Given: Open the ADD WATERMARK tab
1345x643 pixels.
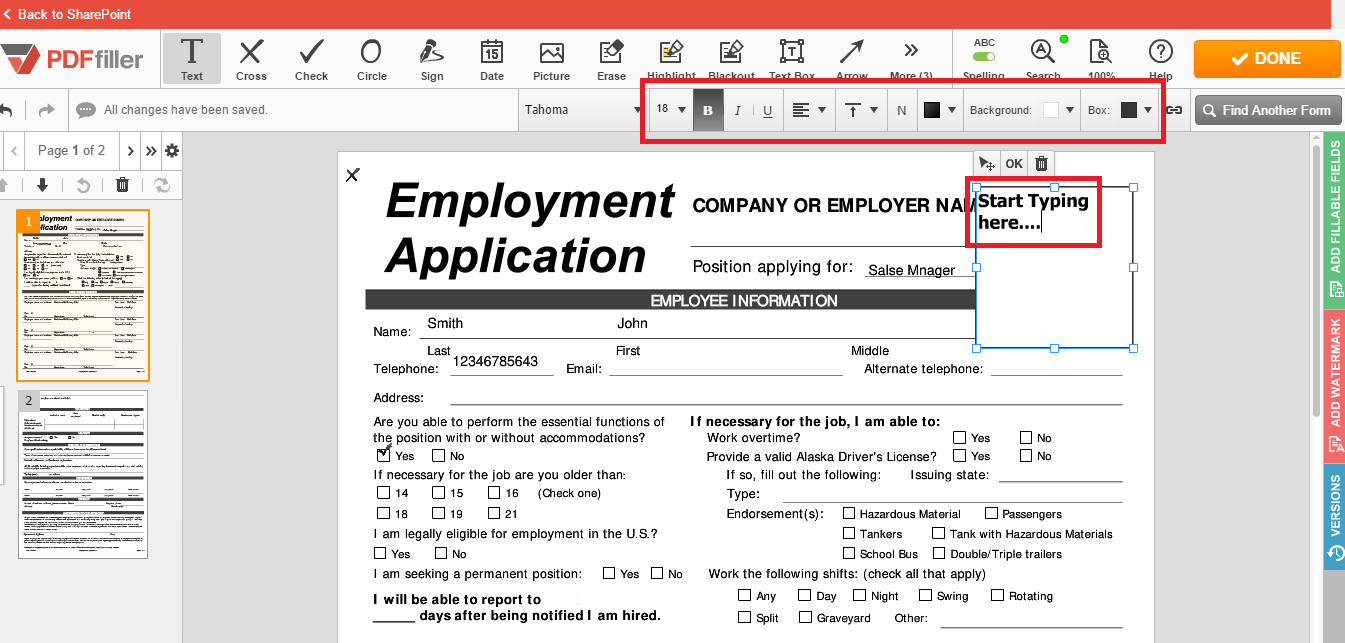Looking at the screenshot, I should (x=1334, y=386).
